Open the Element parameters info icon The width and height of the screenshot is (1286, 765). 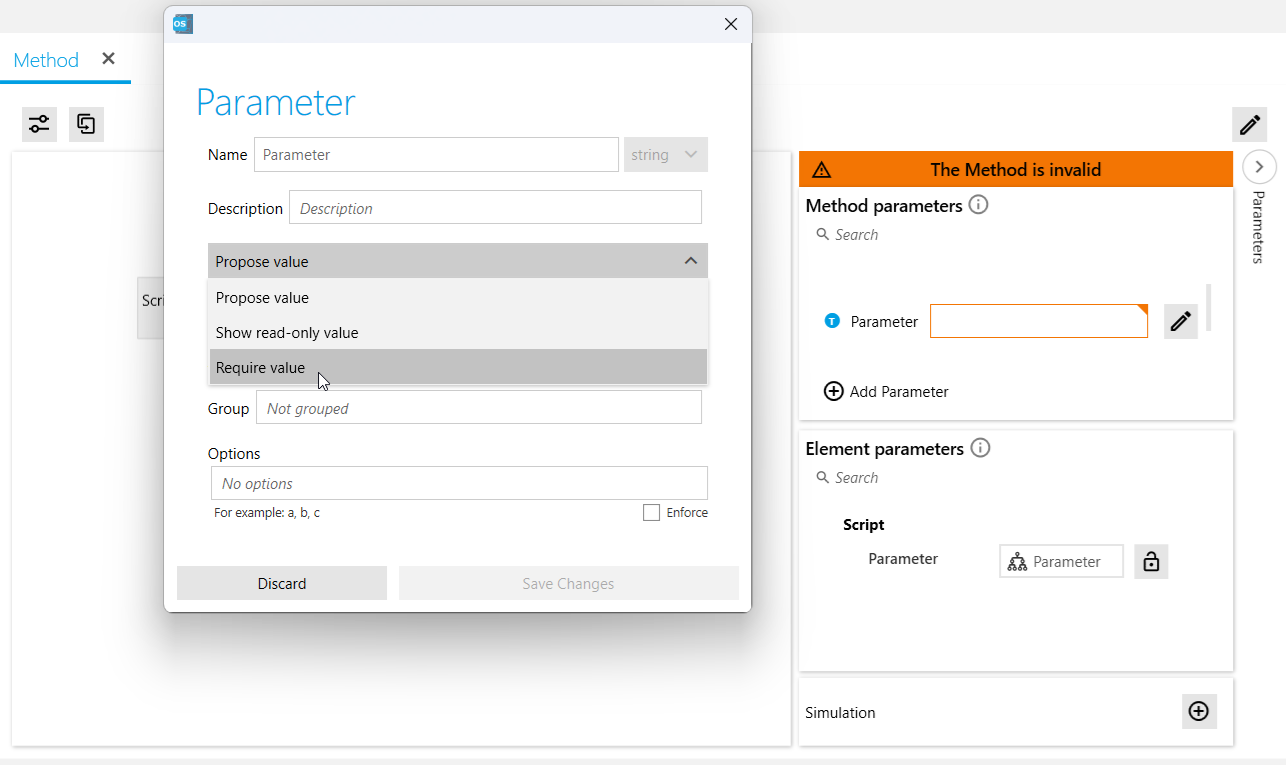980,449
